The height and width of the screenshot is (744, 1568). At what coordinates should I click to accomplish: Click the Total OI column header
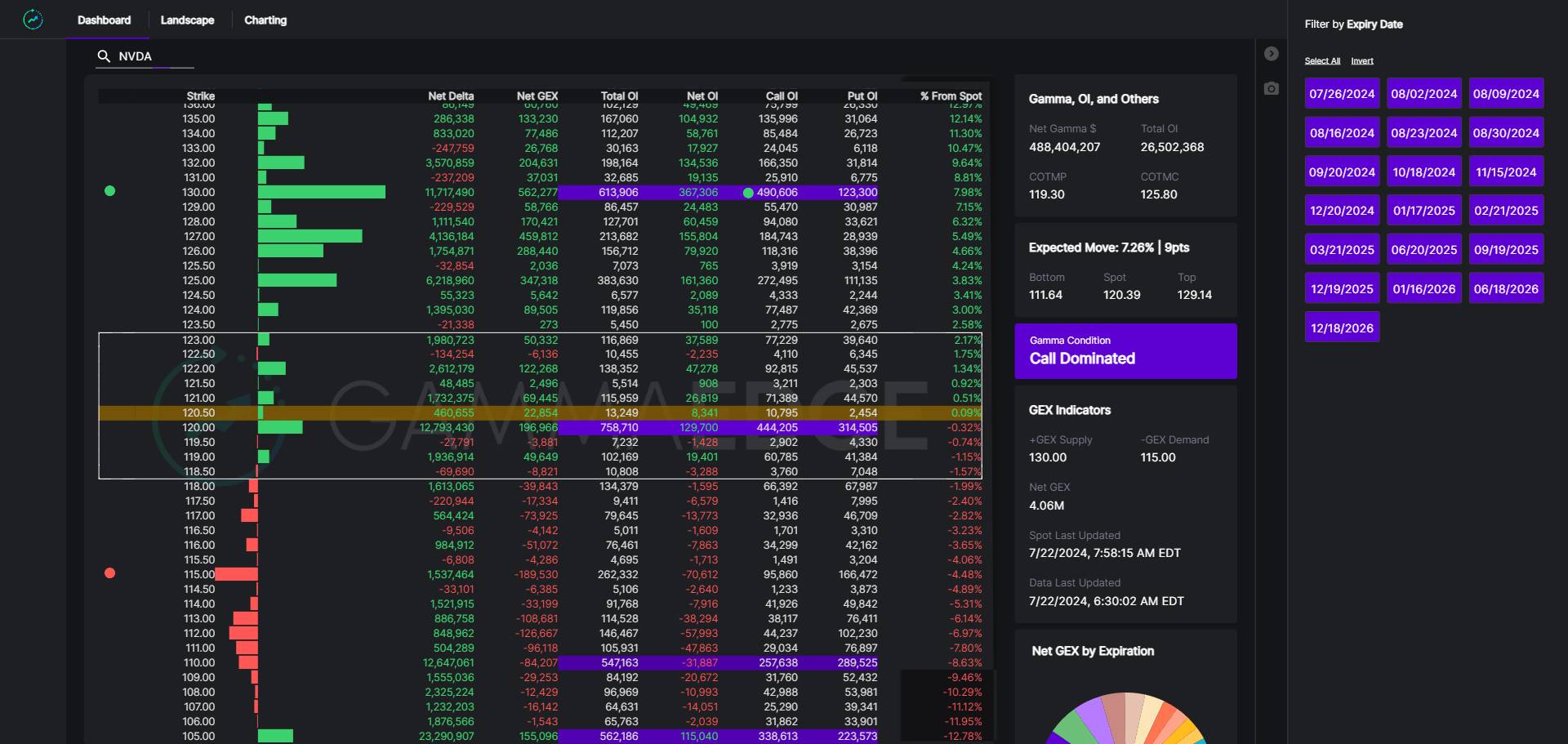619,96
